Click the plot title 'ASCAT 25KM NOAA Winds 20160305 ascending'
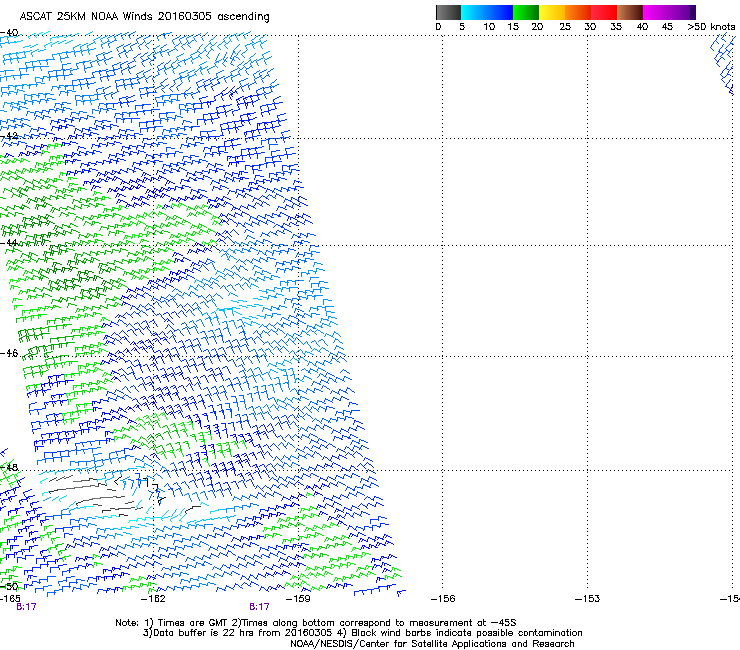This screenshot has width=740, height=650. pos(144,17)
